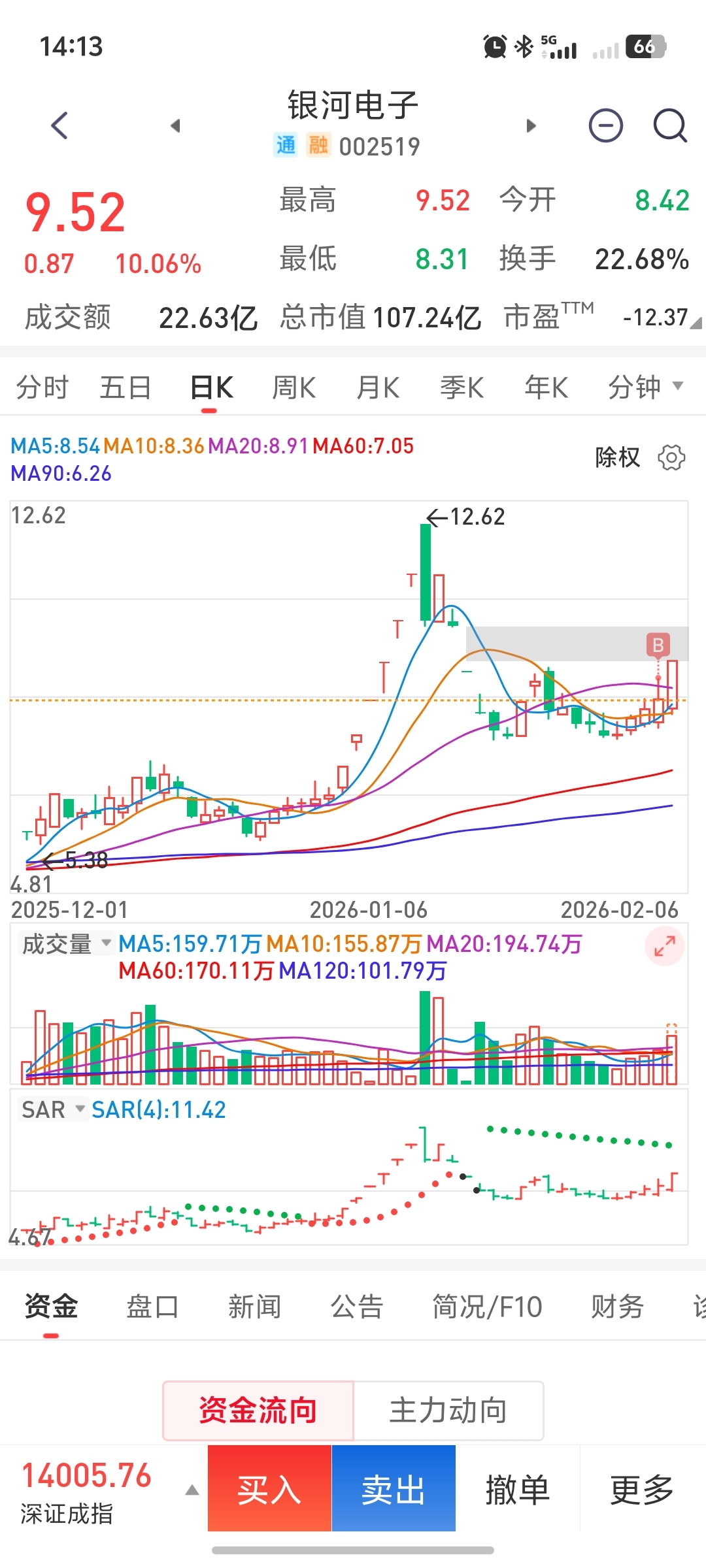Tap the 换手 22.68% value
Screen dimensions: 706x1568
click(642, 259)
